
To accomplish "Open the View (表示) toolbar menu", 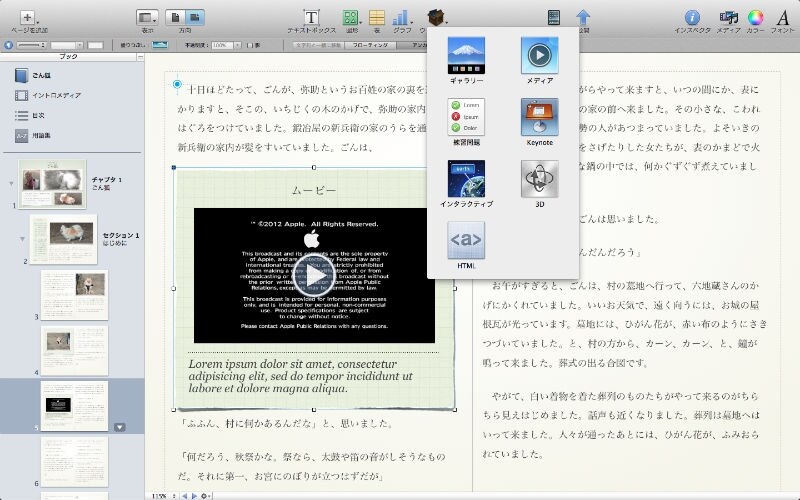I will 147,18.
